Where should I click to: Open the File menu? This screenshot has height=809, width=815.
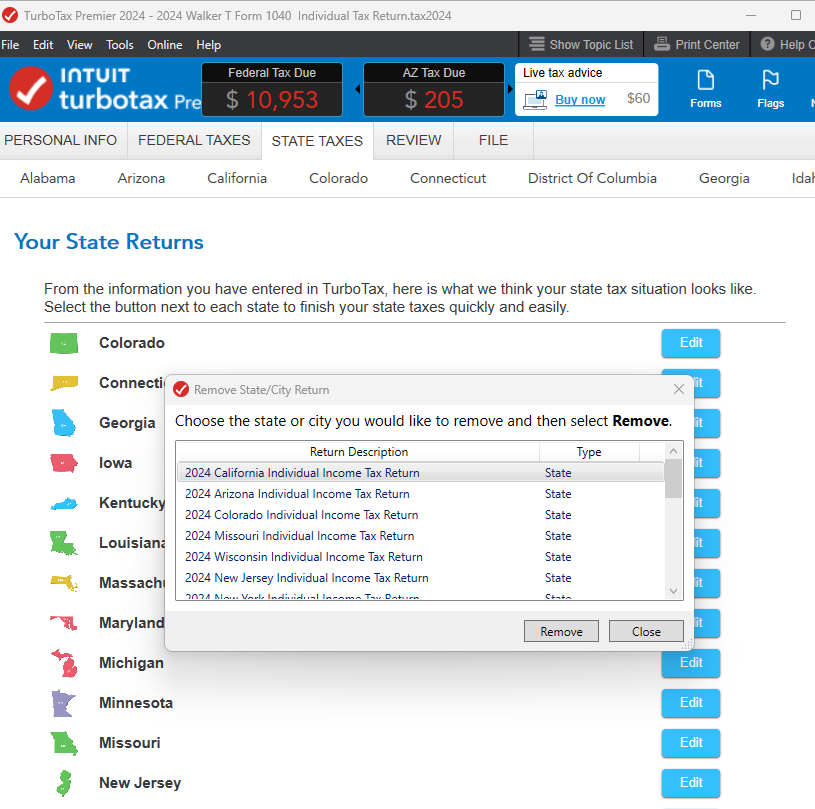point(10,45)
